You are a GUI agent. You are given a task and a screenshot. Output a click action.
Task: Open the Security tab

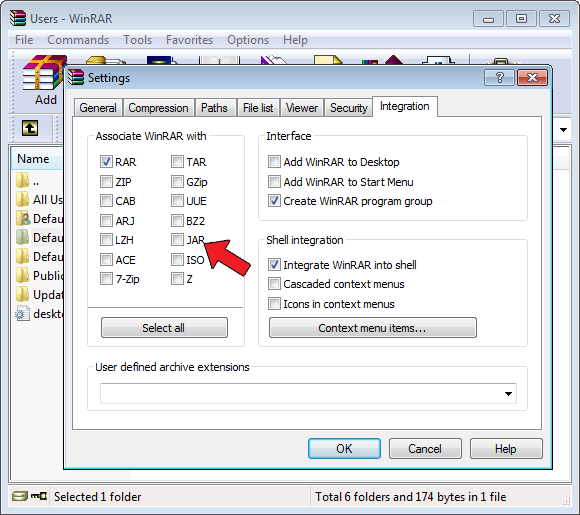(348, 108)
